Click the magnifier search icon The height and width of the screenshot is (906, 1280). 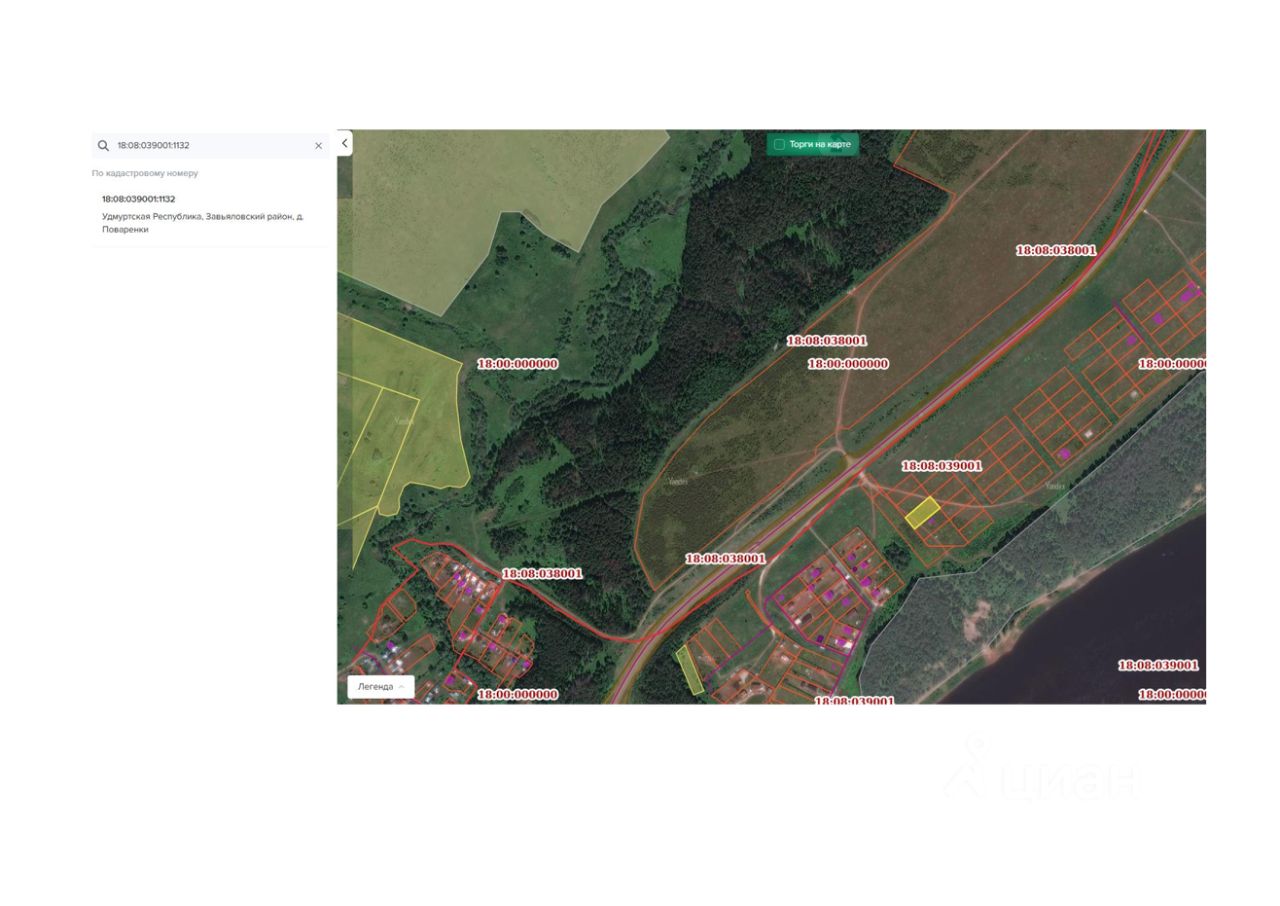pyautogui.click(x=103, y=146)
